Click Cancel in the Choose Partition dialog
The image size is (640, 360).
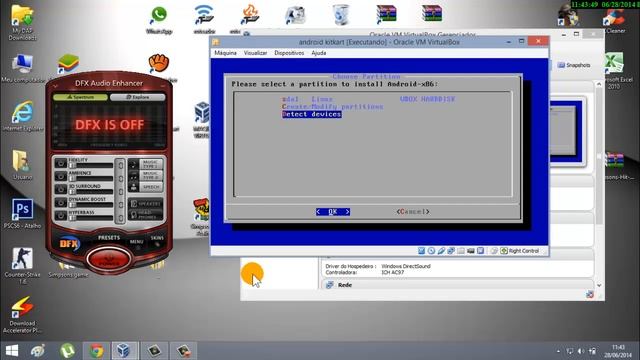click(413, 211)
